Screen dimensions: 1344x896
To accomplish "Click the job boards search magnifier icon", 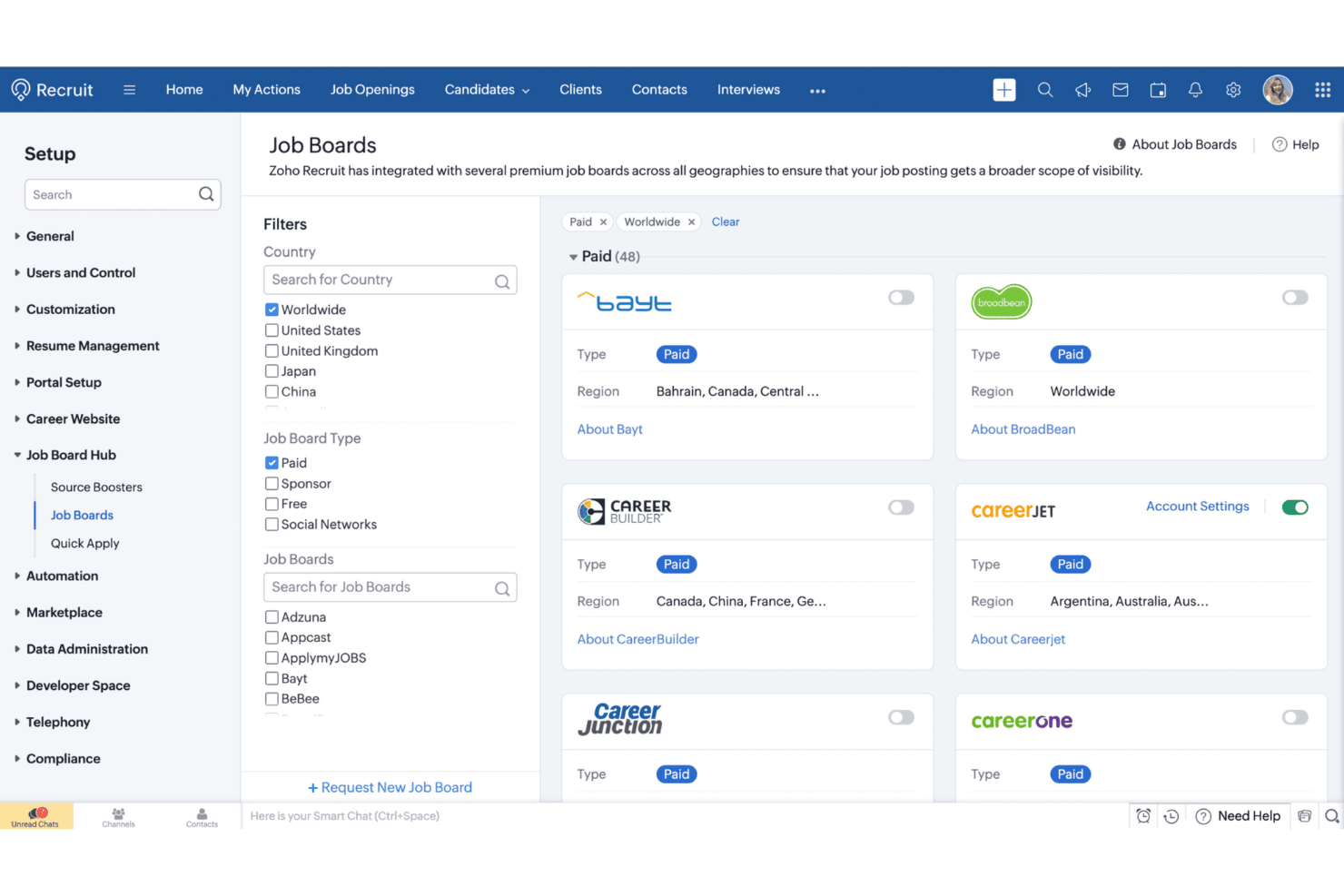I will pyautogui.click(x=501, y=588).
